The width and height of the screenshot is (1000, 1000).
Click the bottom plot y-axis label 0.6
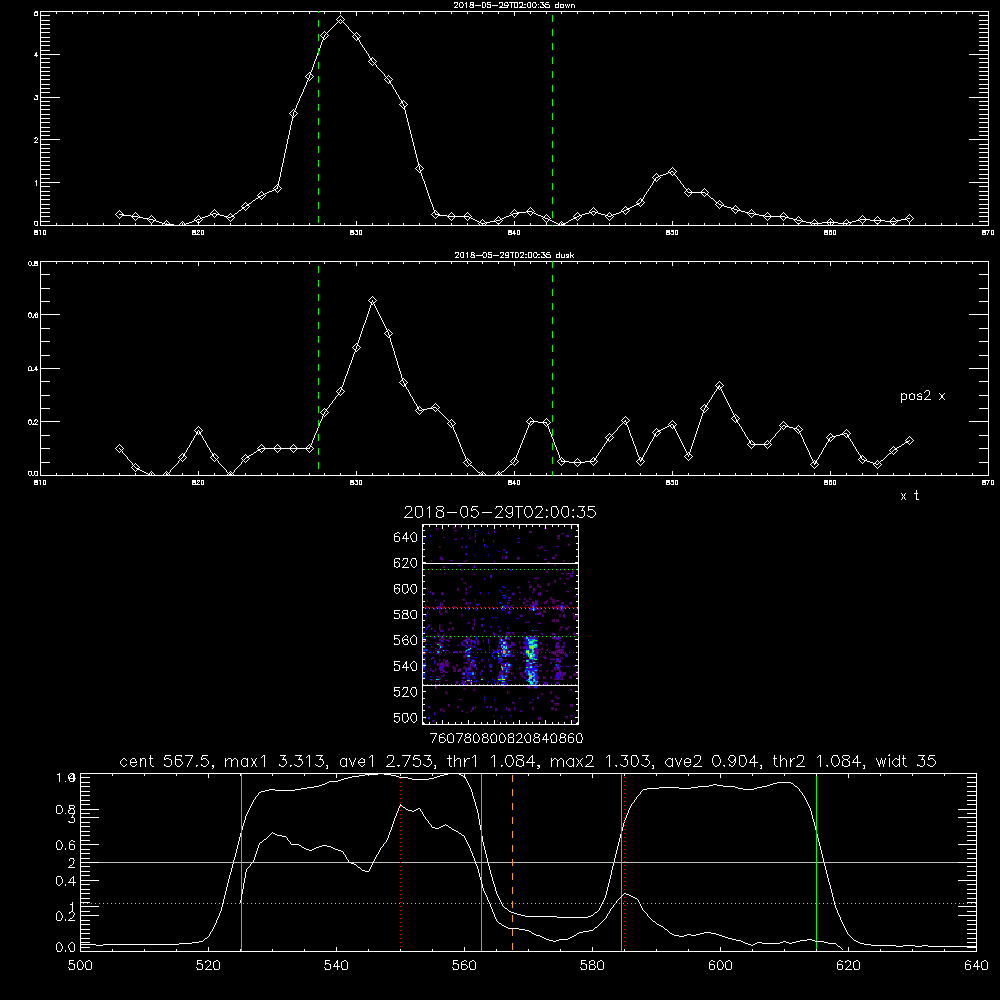(x=66, y=846)
